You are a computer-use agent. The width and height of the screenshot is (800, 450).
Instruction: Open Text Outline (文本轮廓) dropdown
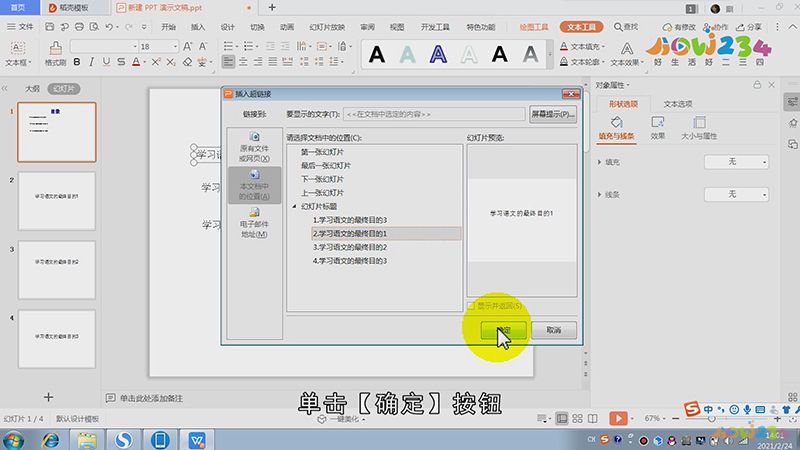[x=582, y=62]
